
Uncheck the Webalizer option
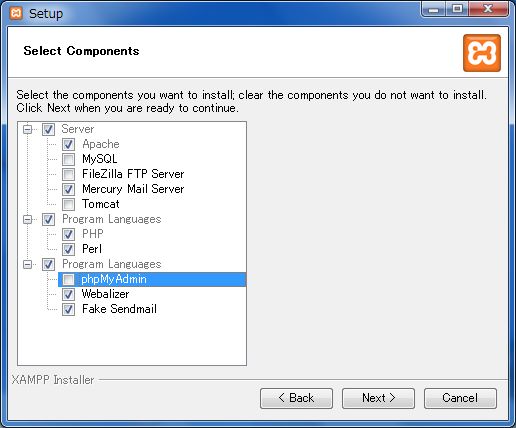point(68,294)
